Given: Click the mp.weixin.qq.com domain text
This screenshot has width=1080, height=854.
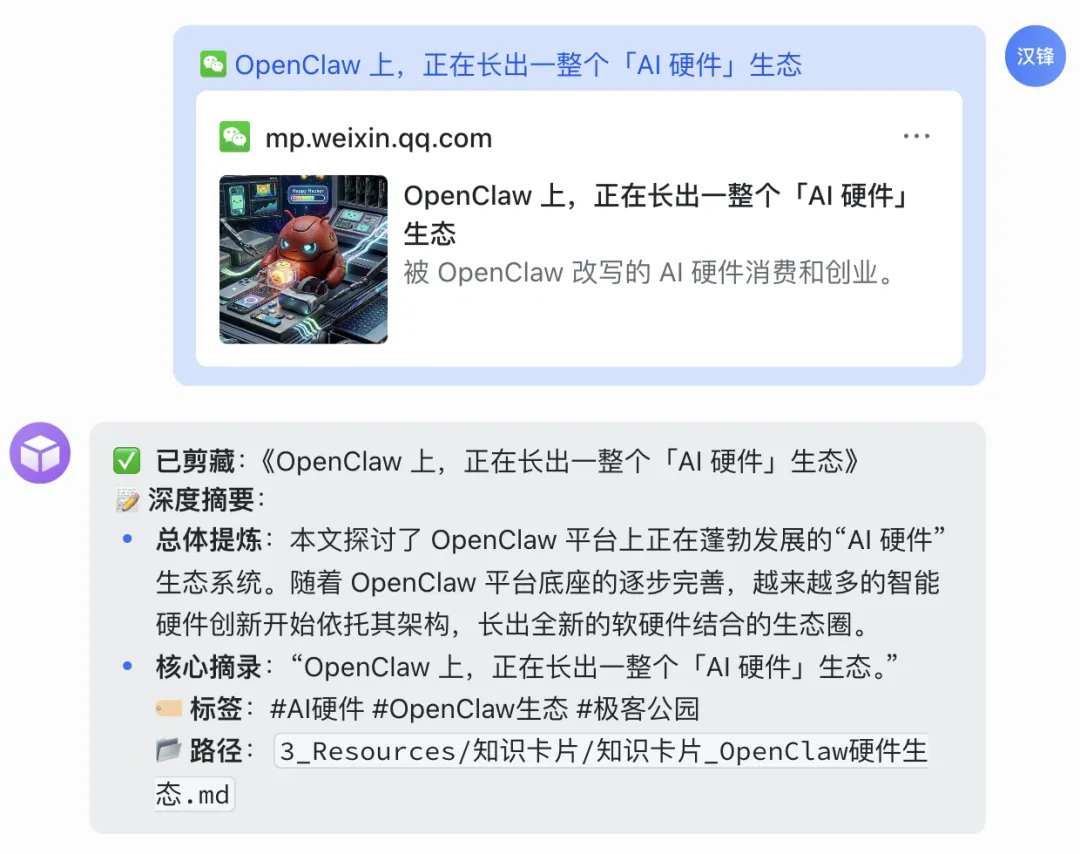Looking at the screenshot, I should 379,138.
